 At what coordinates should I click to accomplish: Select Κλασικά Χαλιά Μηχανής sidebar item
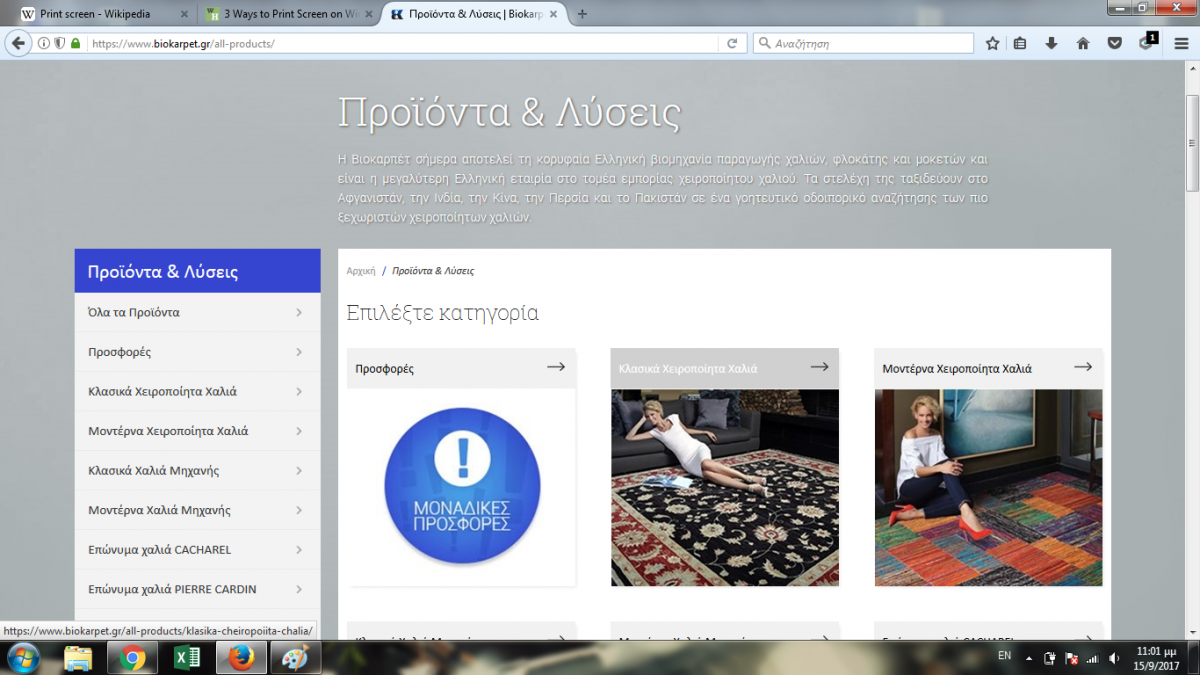197,470
